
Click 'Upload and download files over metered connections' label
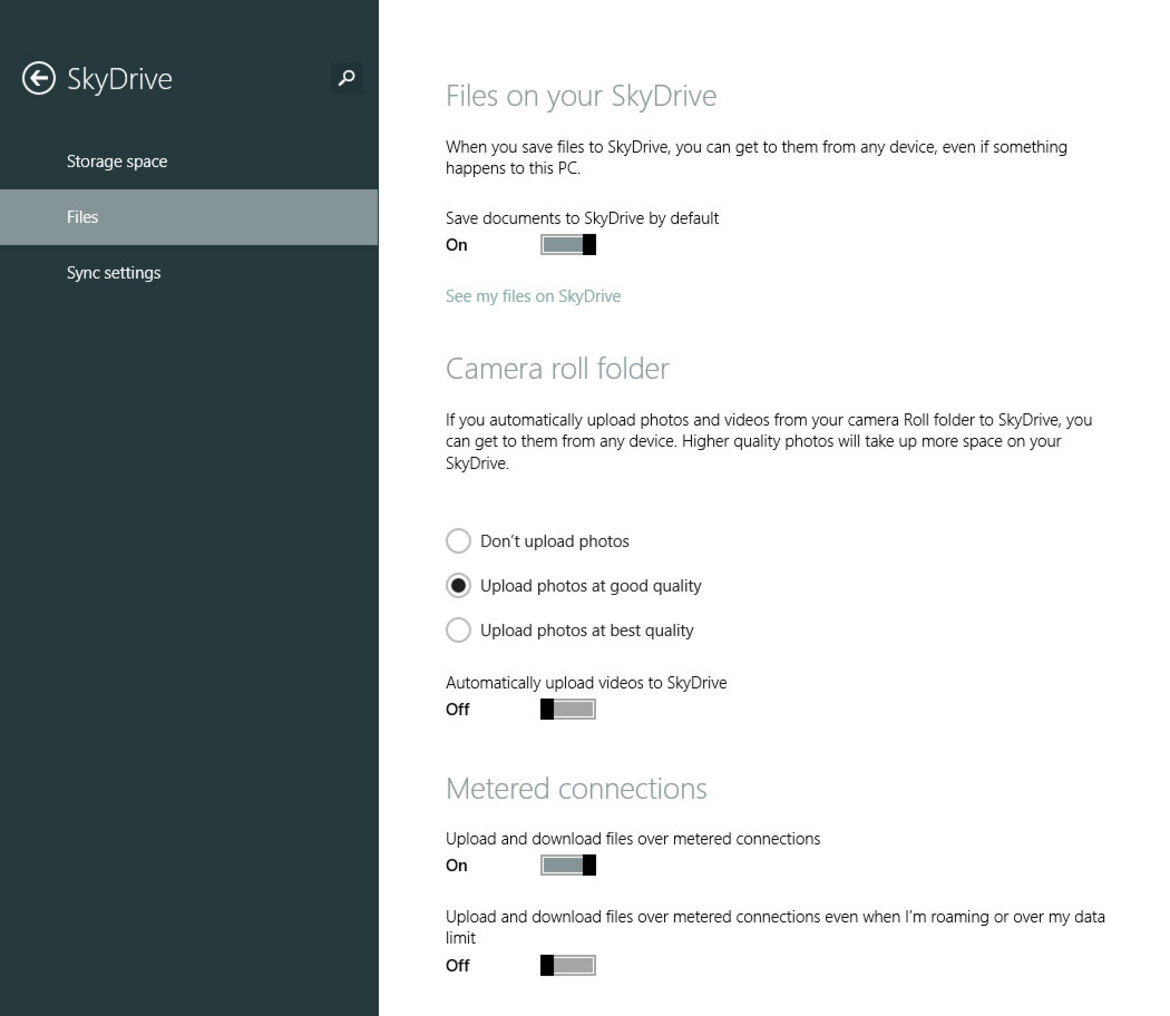point(633,838)
